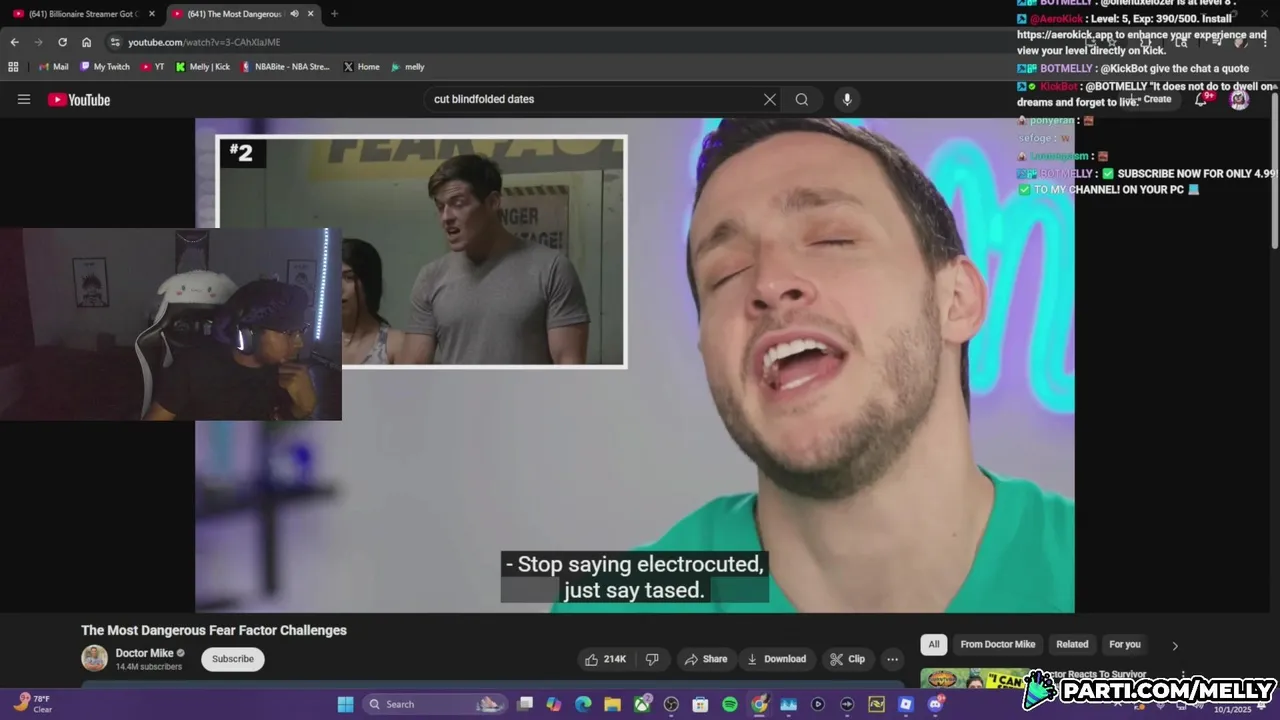Open the melly bookmark
Image resolution: width=1280 pixels, height=720 pixels.
tap(408, 67)
